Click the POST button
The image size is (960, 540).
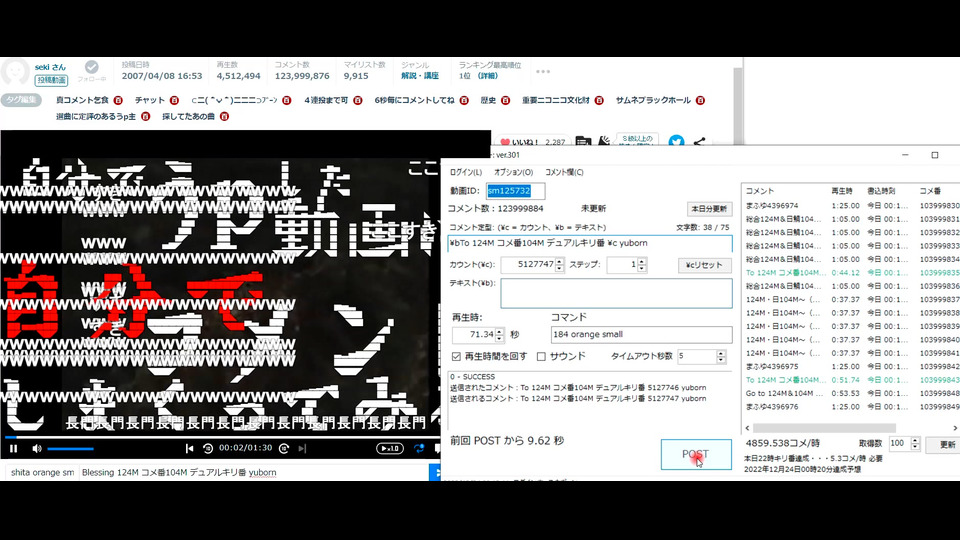(696, 454)
